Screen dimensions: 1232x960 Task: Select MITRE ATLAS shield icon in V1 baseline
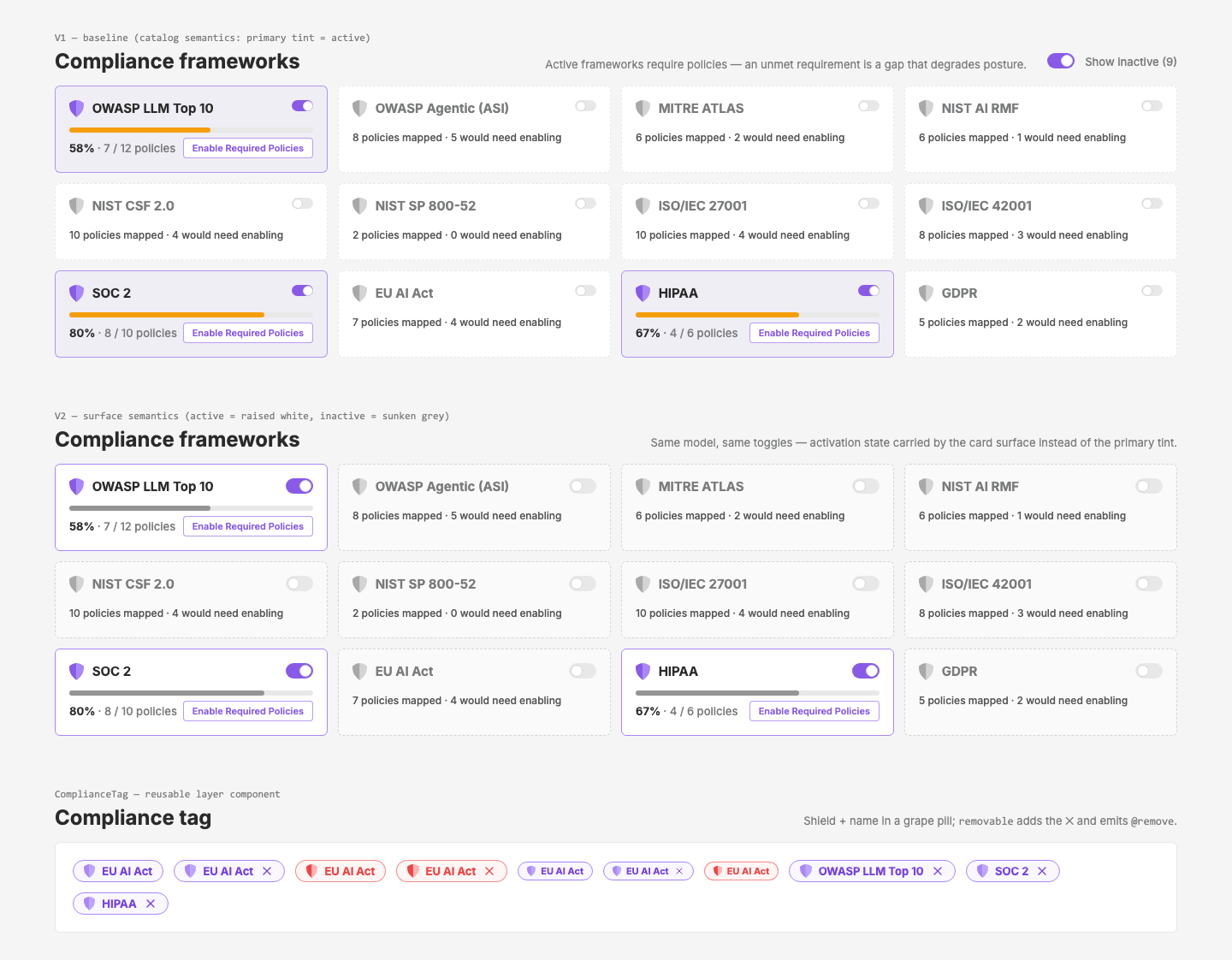(643, 109)
